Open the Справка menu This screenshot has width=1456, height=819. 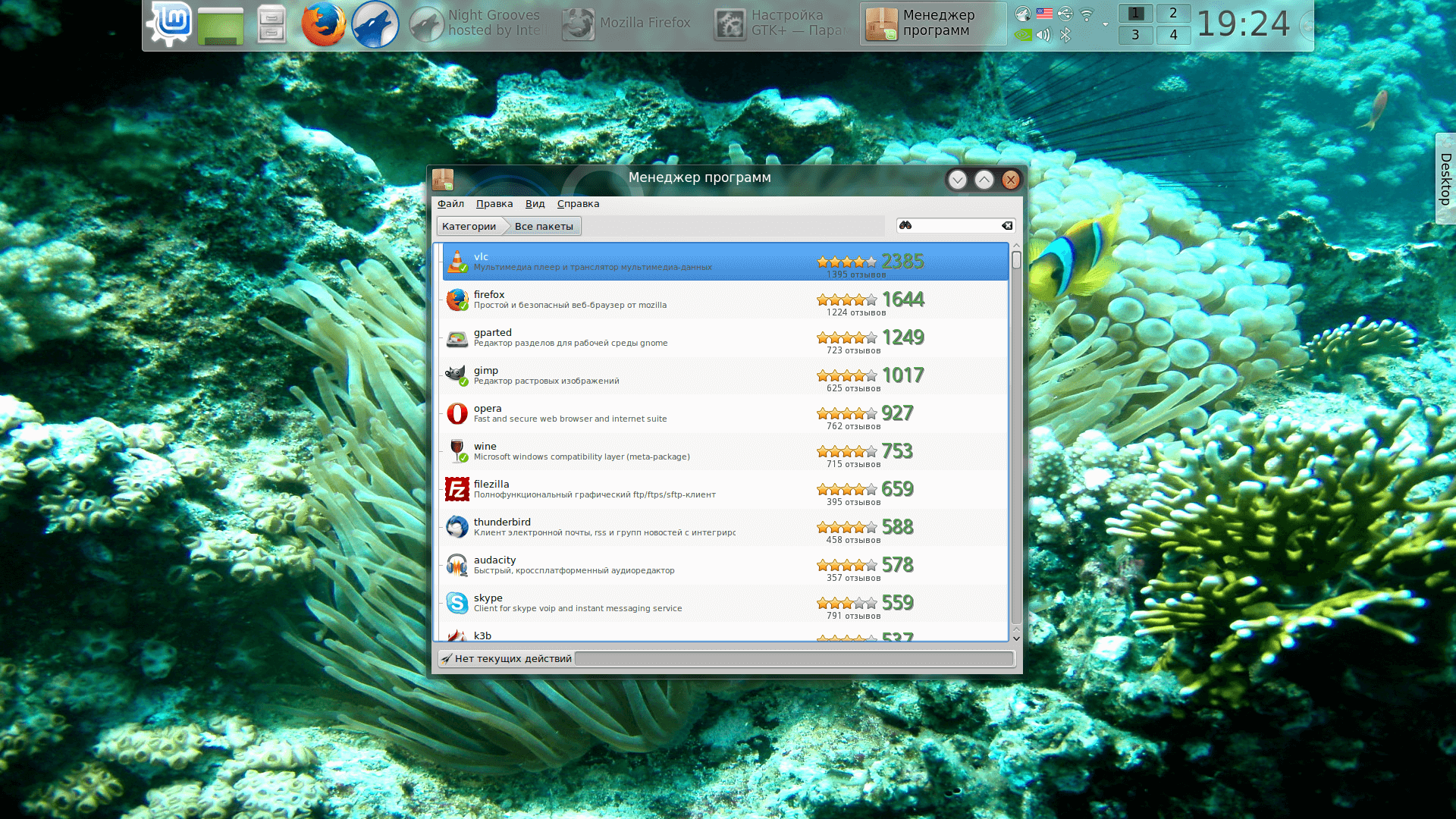tap(578, 203)
